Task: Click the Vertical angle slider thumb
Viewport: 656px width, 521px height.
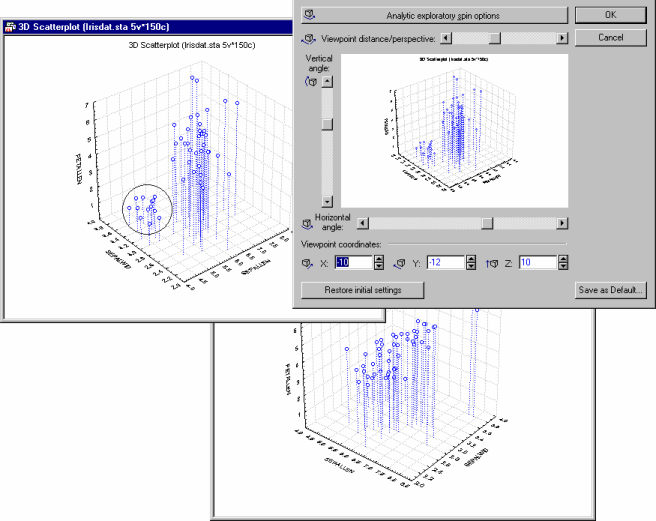Action: [x=327, y=124]
